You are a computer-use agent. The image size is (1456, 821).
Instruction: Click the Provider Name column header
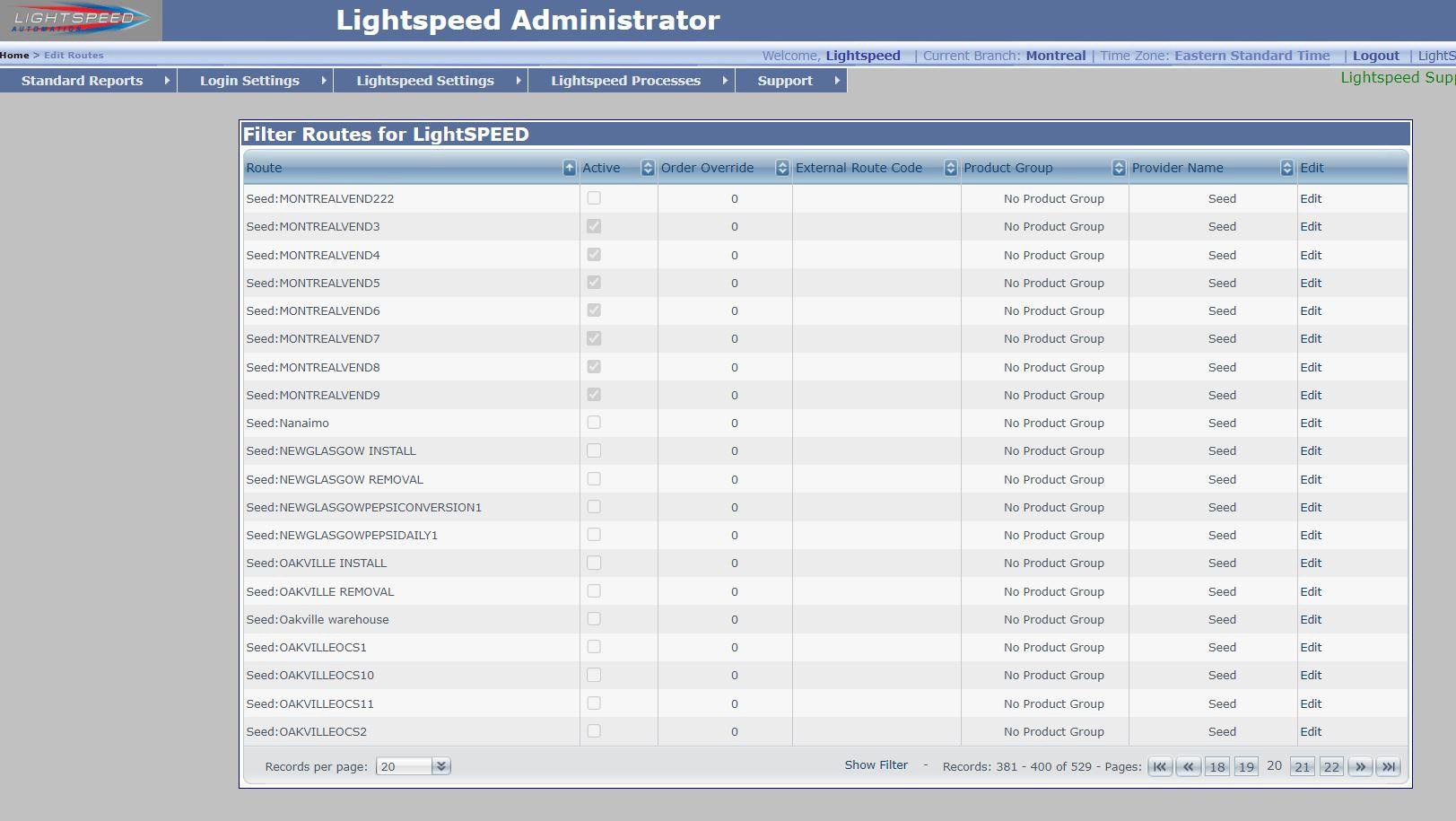[x=1177, y=168]
